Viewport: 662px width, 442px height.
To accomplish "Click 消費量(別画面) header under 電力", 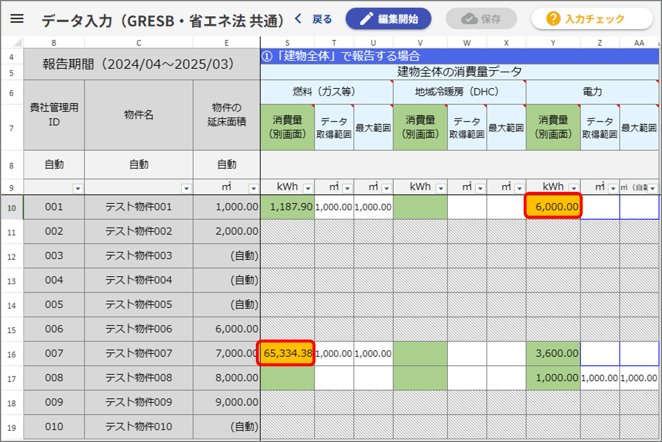I will pyautogui.click(x=553, y=127).
